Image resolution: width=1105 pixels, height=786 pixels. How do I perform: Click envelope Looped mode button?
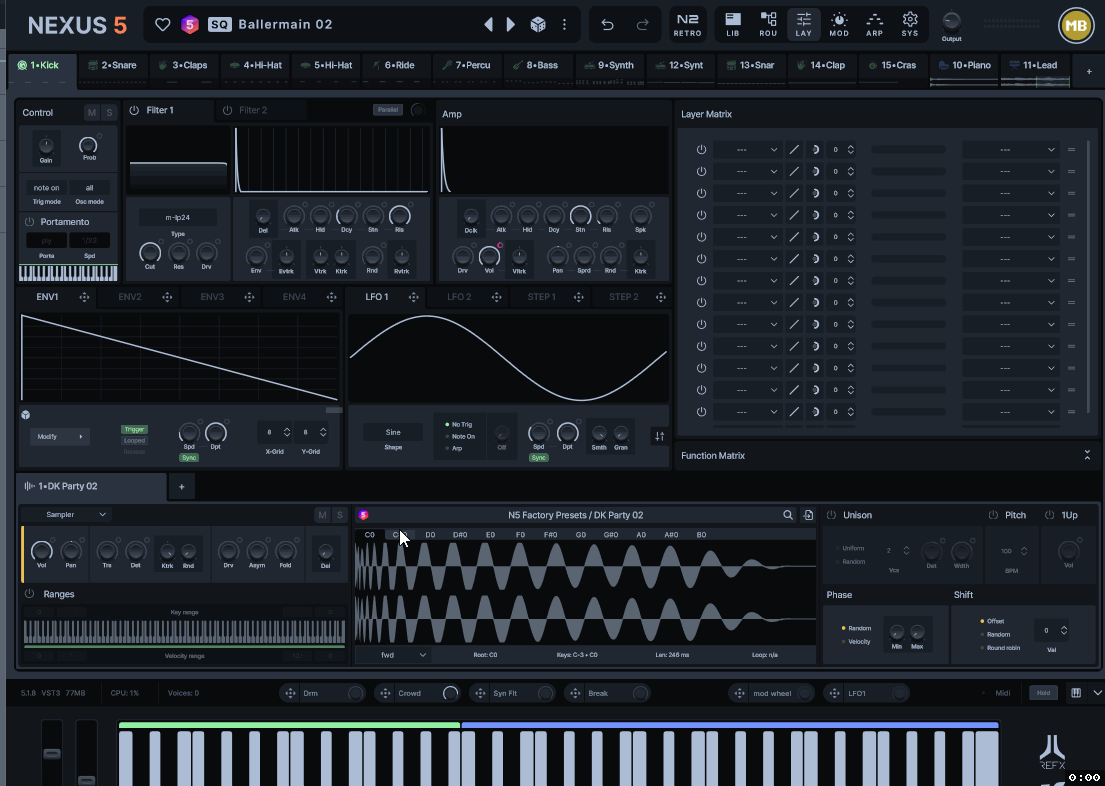tap(134, 441)
